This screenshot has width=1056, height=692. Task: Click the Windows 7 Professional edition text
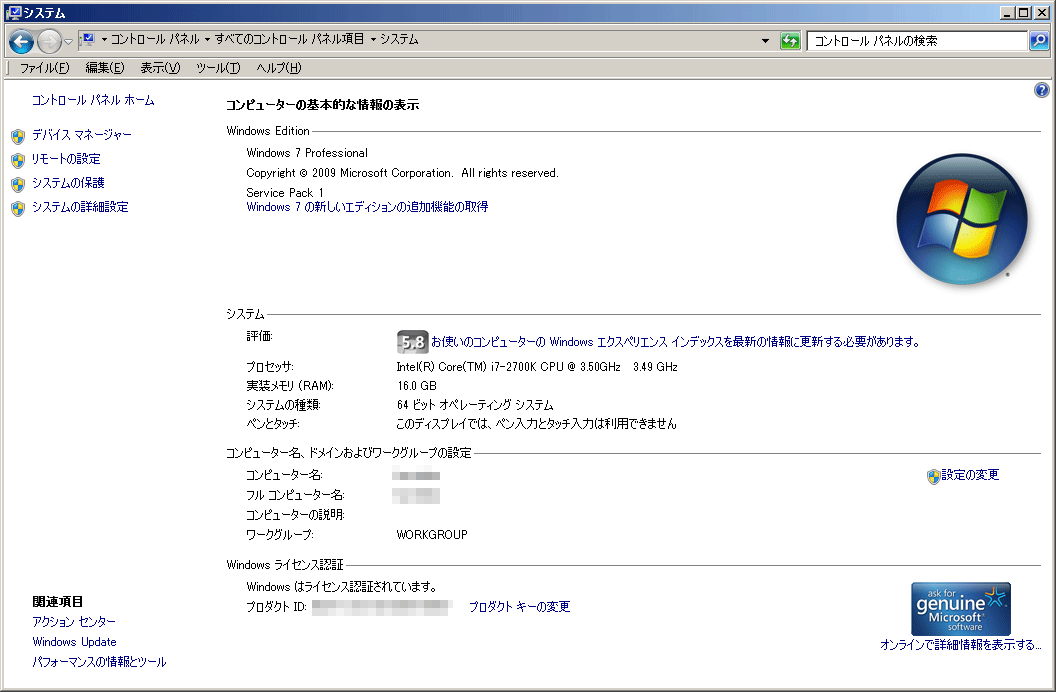tap(307, 153)
